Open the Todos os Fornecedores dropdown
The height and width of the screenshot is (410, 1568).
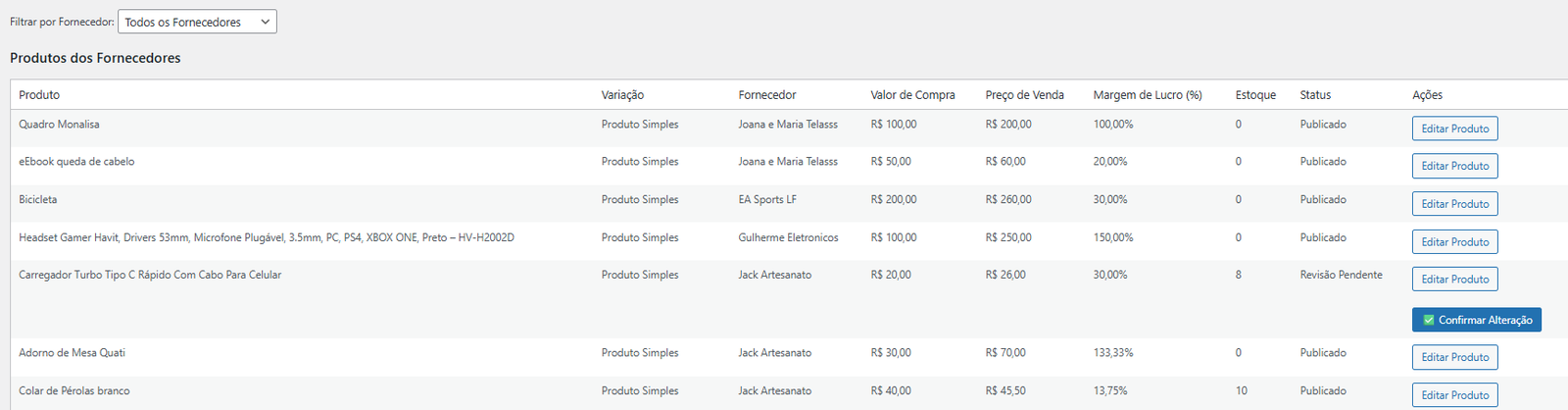(x=197, y=22)
